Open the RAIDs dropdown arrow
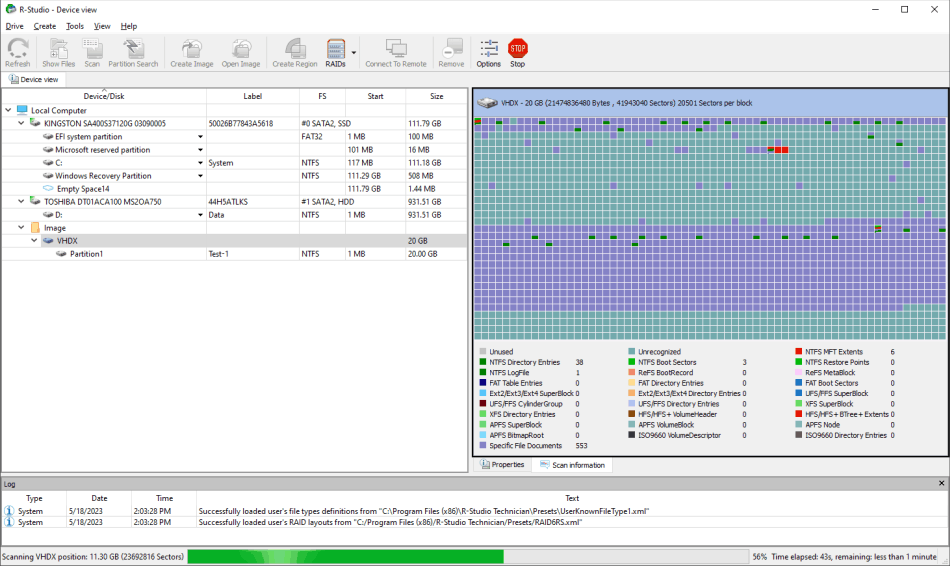The image size is (950, 566). [x=354, y=53]
